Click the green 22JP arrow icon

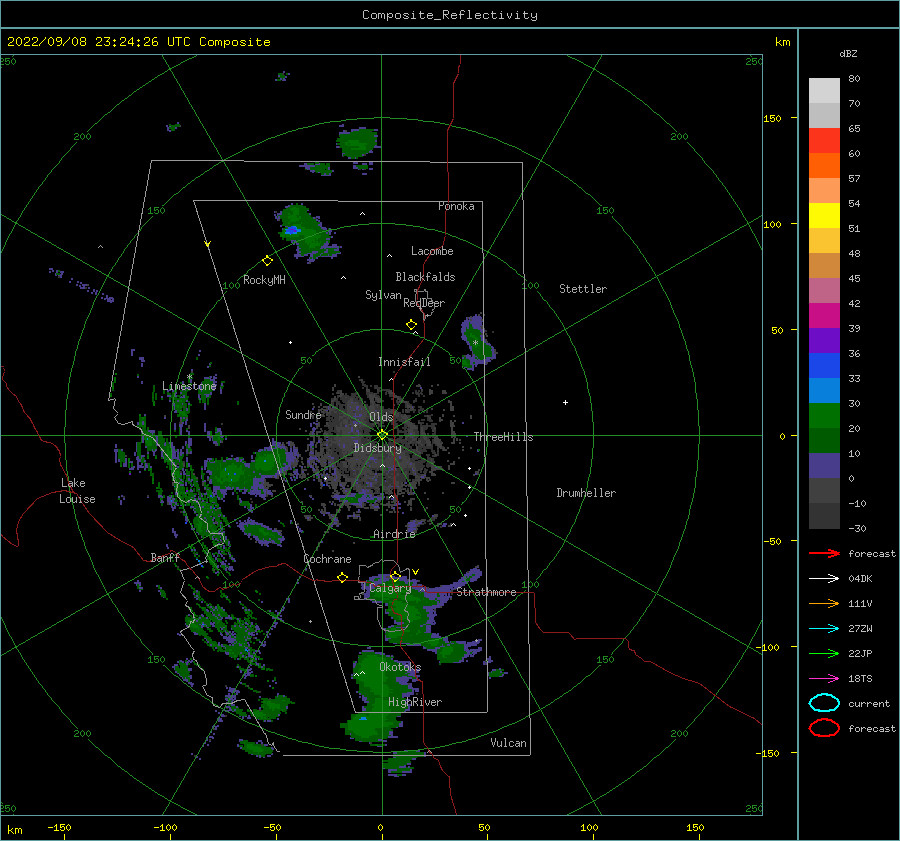824,653
